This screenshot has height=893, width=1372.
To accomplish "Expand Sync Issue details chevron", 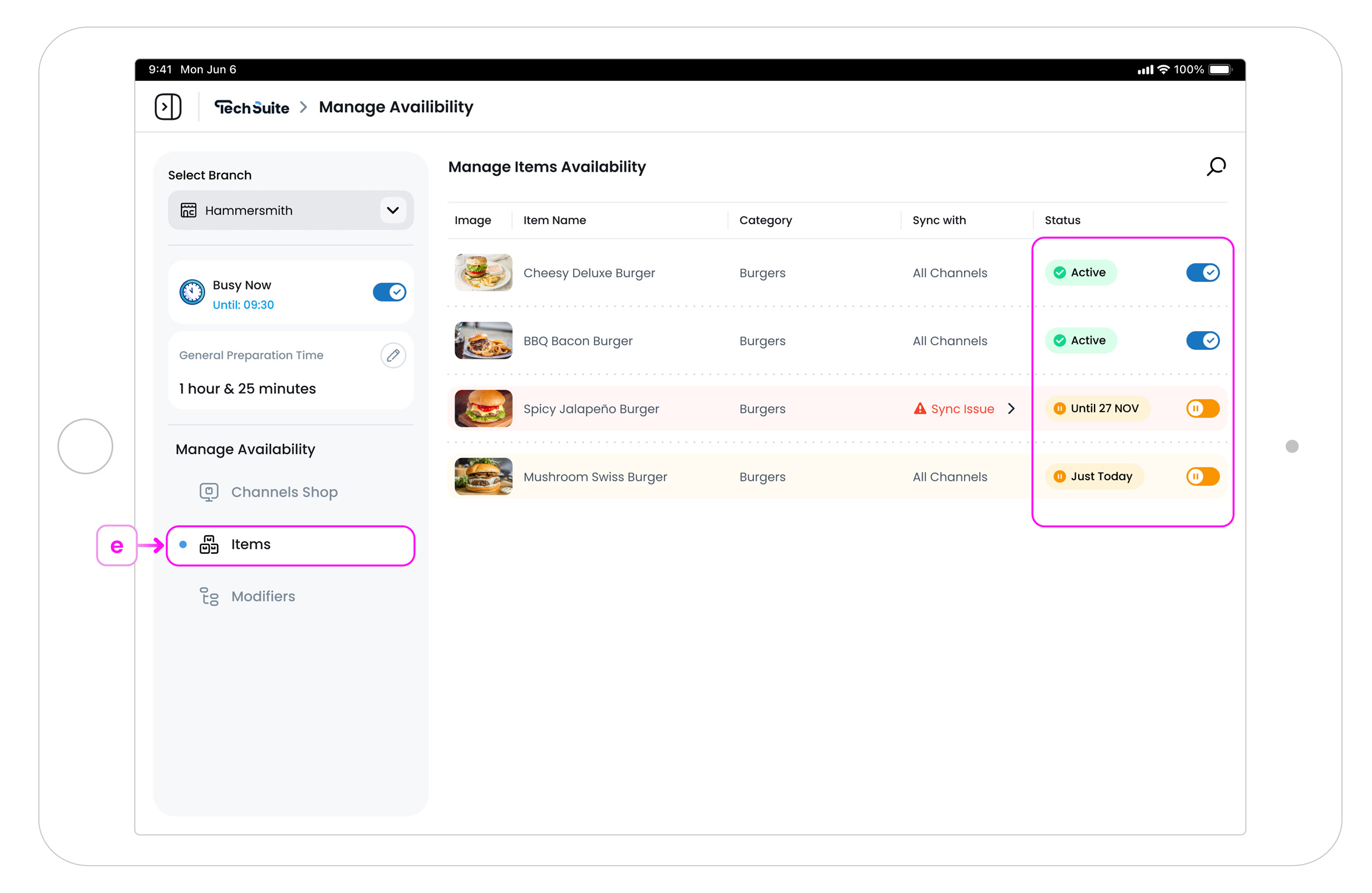I will click(x=1011, y=409).
